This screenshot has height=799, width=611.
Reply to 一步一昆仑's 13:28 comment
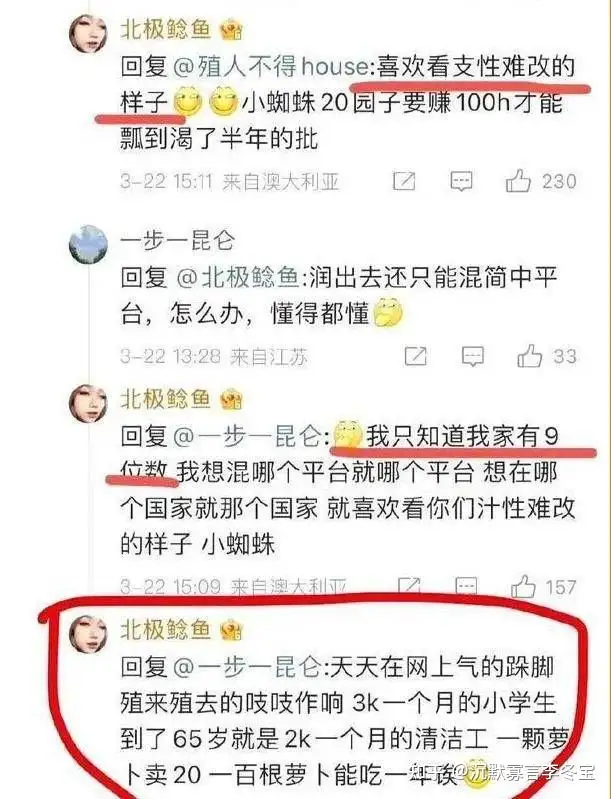click(472, 357)
